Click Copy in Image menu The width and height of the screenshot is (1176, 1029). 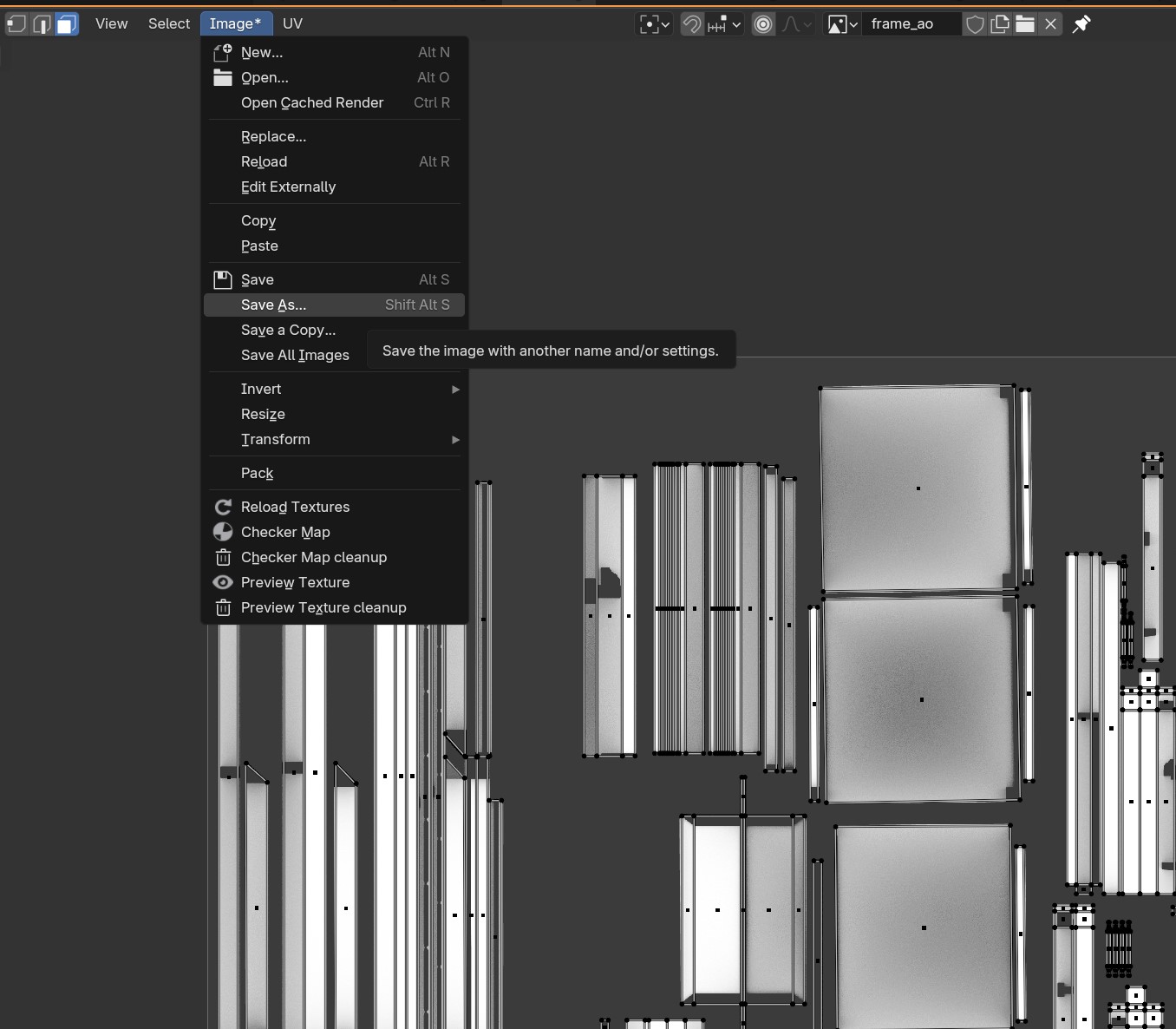[334, 220]
